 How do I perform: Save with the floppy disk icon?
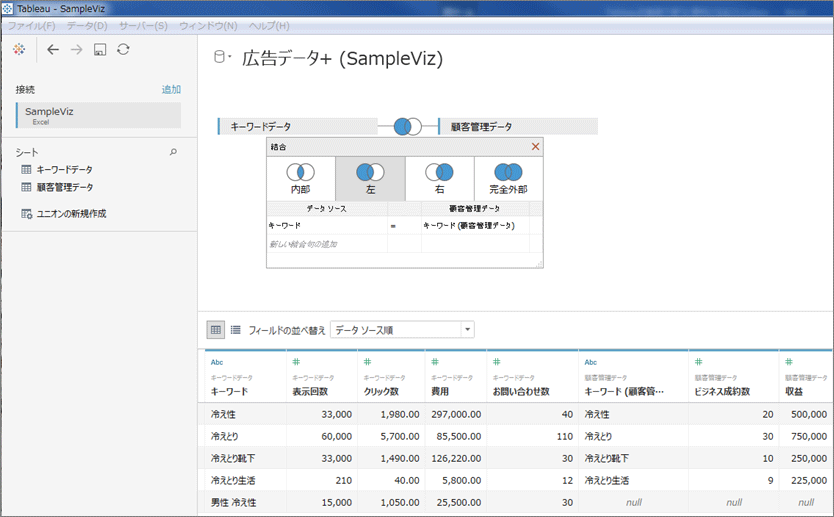(x=100, y=49)
